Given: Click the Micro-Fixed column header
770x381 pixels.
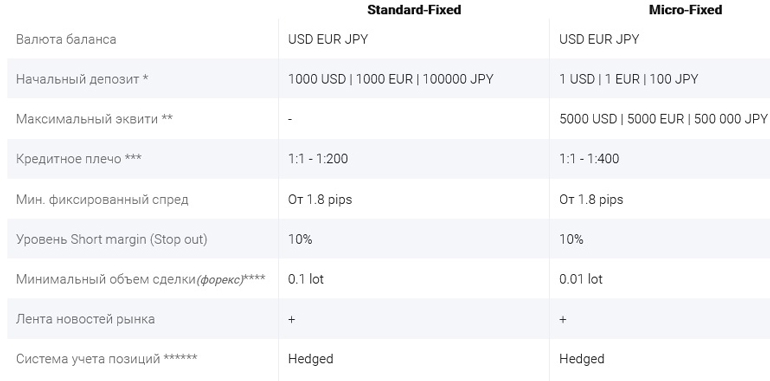Looking at the screenshot, I should pyautogui.click(x=685, y=10).
